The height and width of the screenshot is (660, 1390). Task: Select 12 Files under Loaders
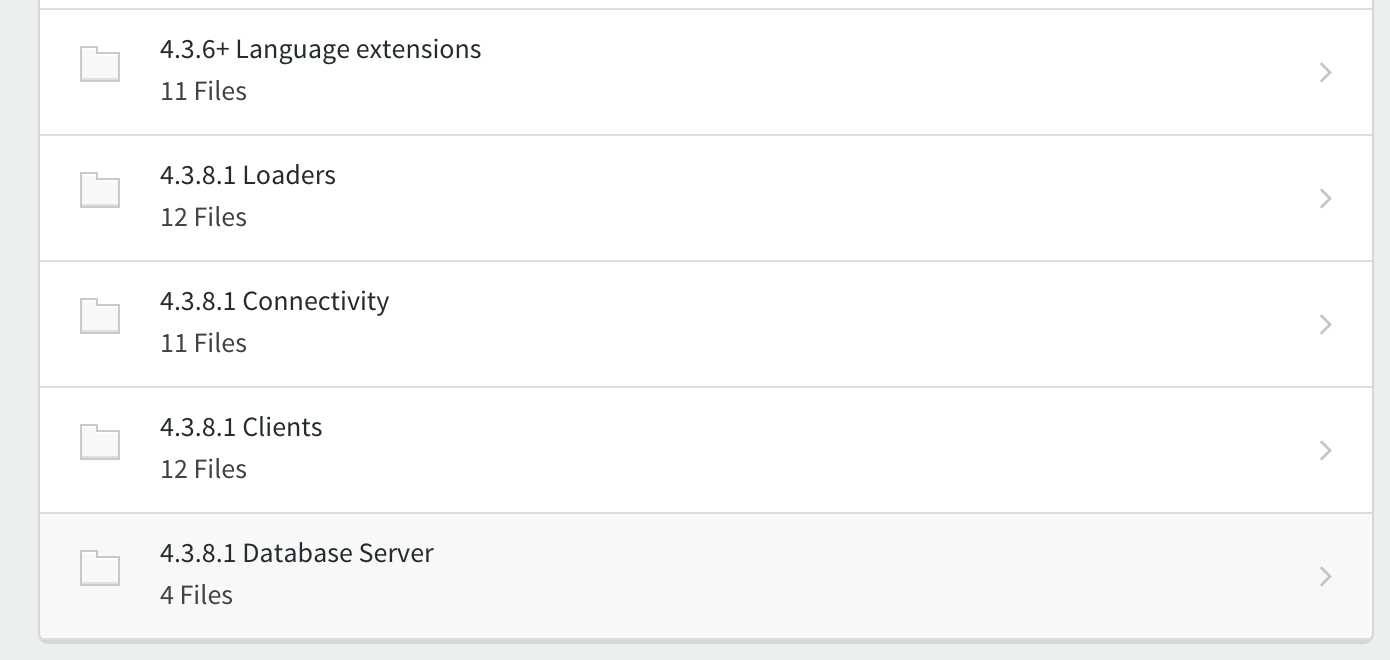203,217
